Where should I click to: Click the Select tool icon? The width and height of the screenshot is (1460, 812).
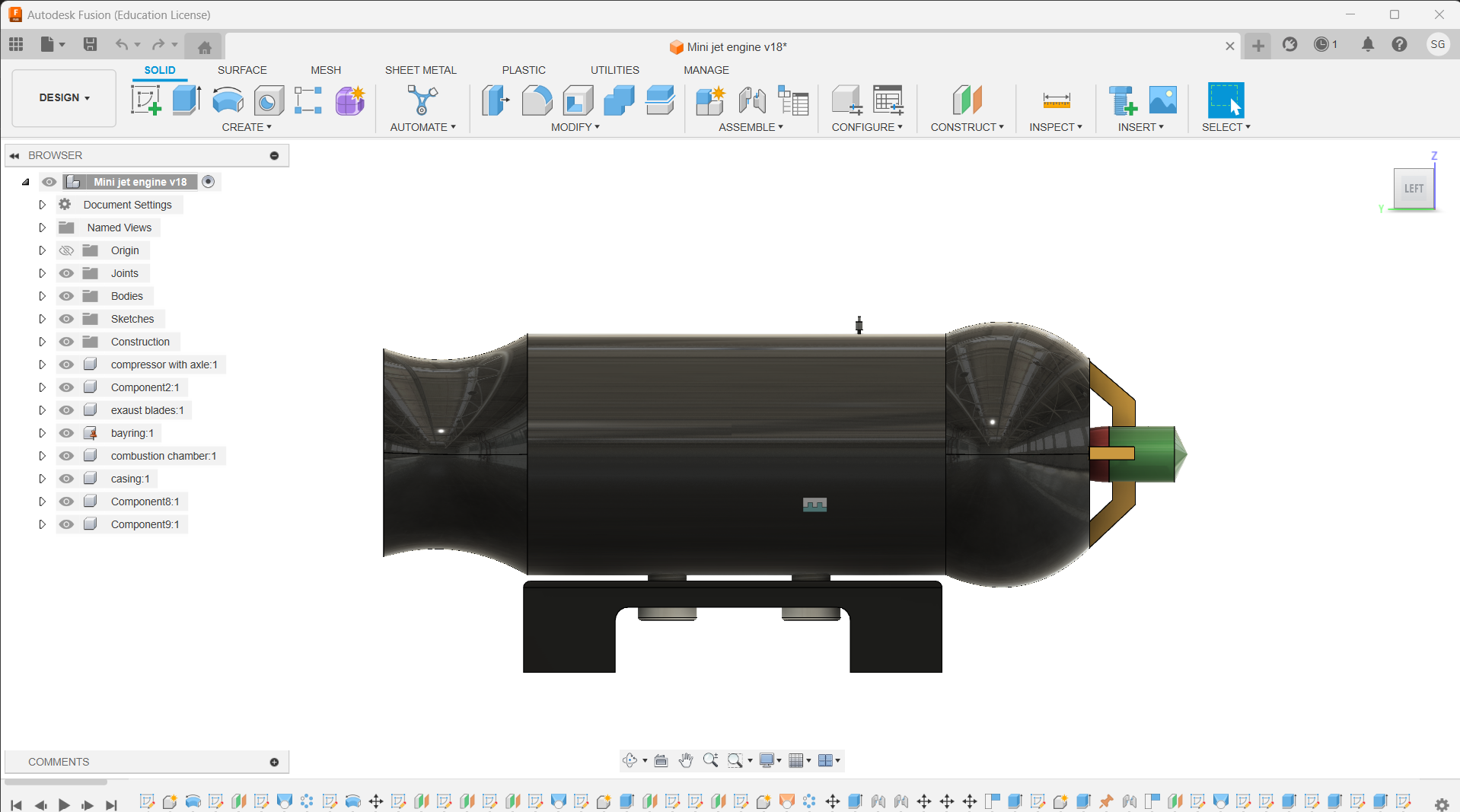click(1226, 100)
